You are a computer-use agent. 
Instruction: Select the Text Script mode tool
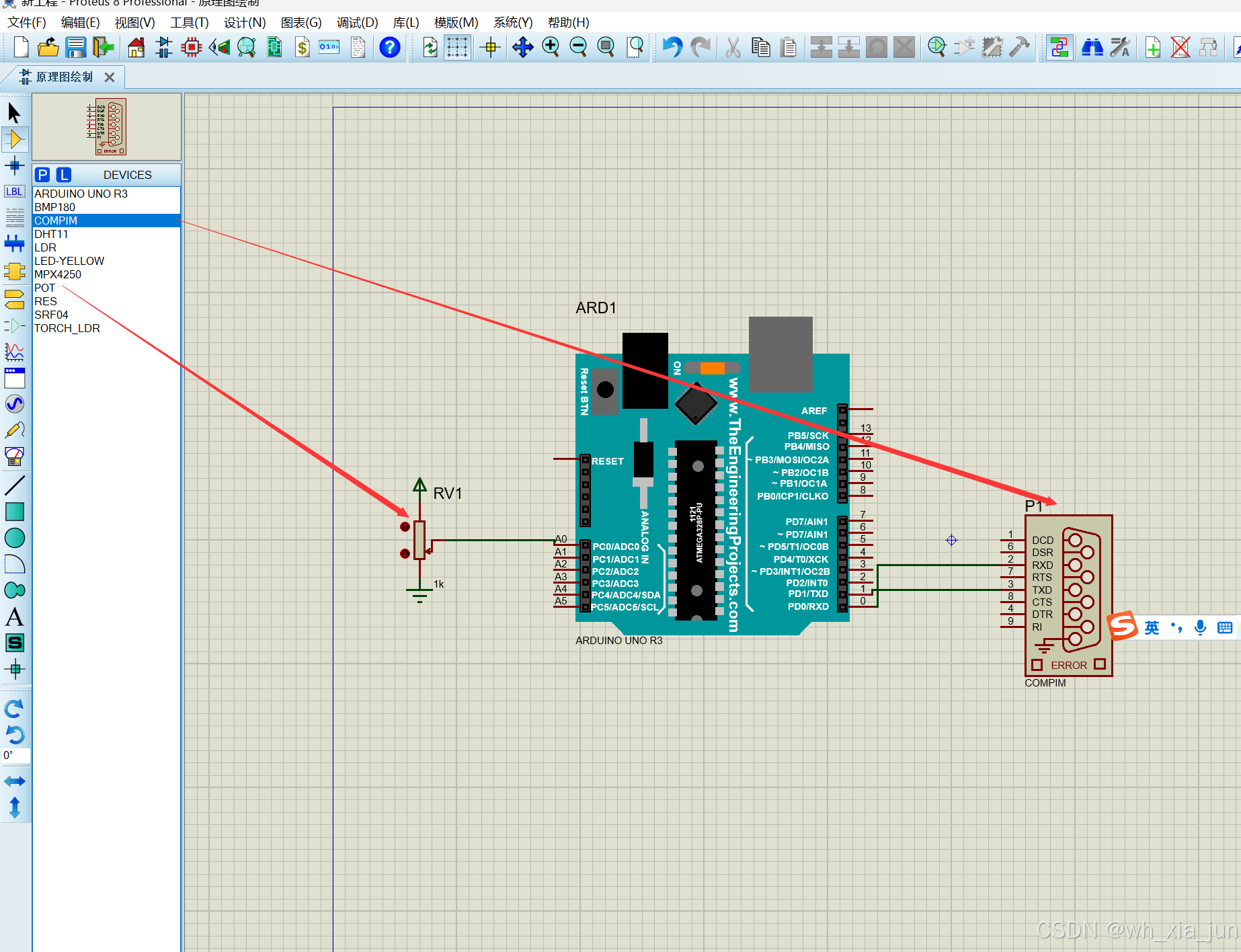pyautogui.click(x=14, y=217)
